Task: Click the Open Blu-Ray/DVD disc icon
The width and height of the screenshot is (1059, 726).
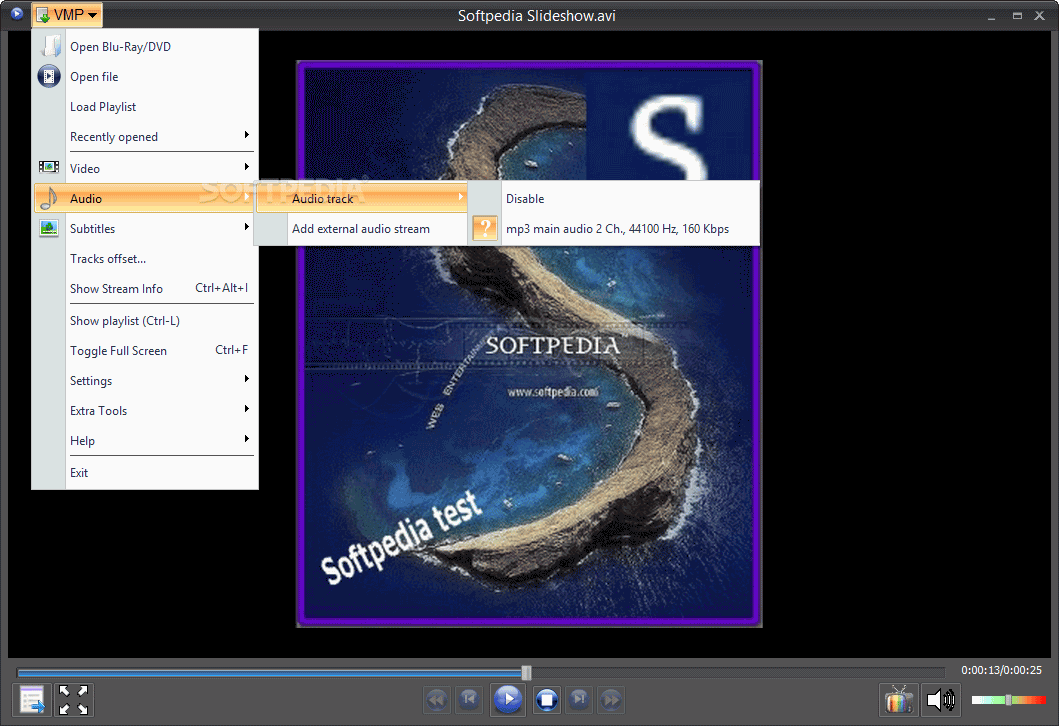Action: (49, 46)
